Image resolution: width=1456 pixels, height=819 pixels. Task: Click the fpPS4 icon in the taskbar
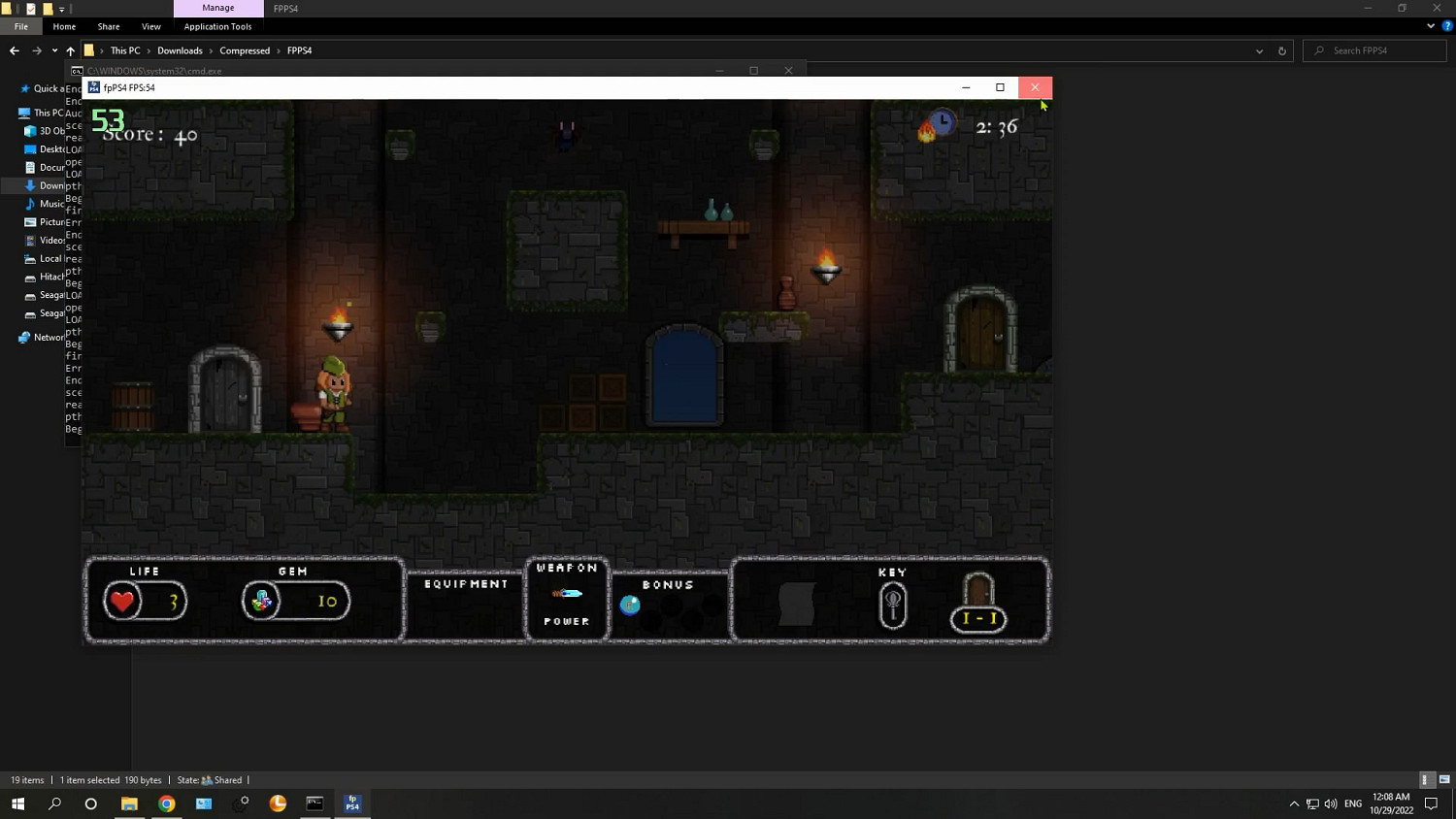pos(352,803)
